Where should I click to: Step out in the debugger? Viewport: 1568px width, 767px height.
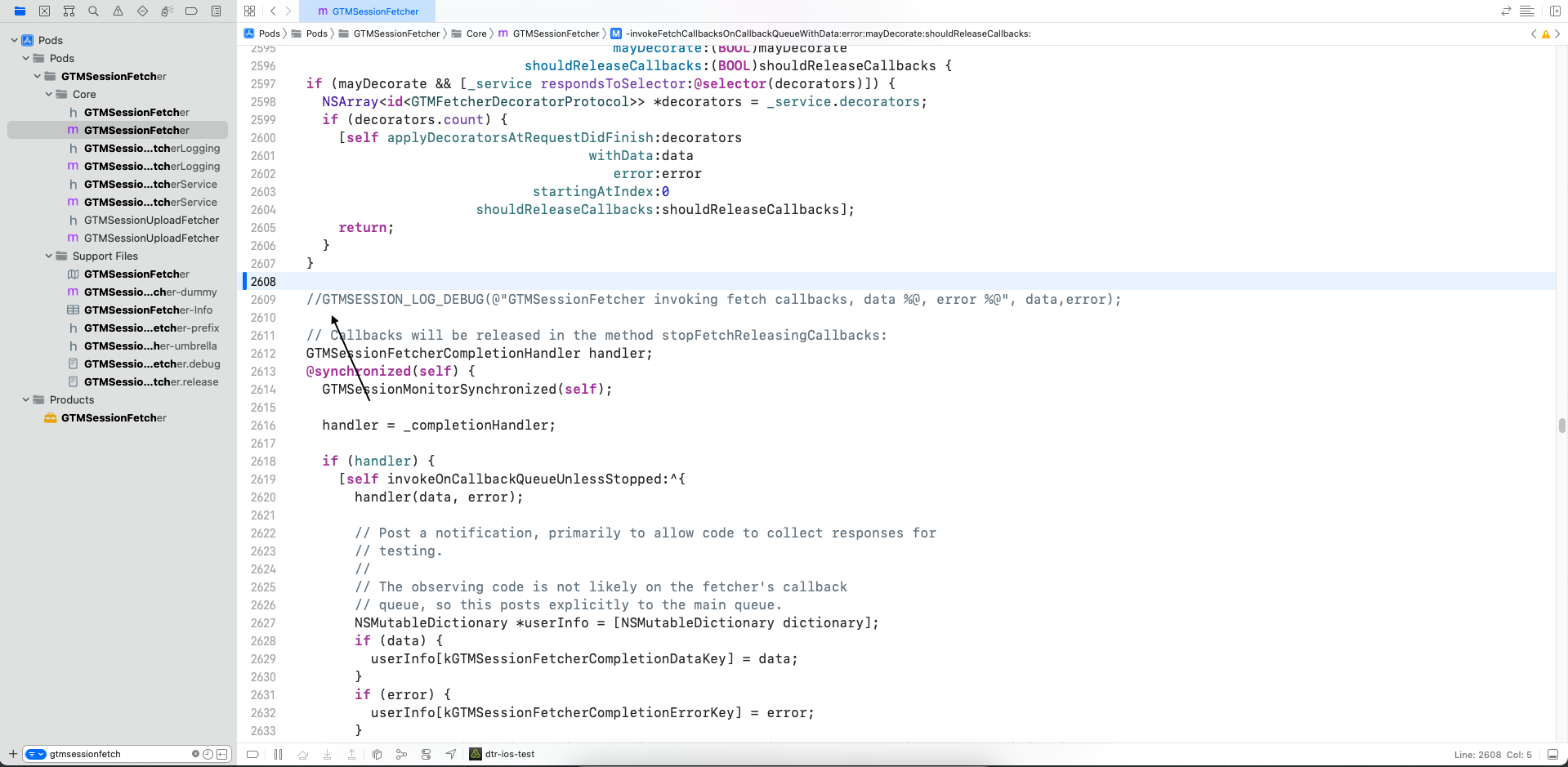(351, 754)
